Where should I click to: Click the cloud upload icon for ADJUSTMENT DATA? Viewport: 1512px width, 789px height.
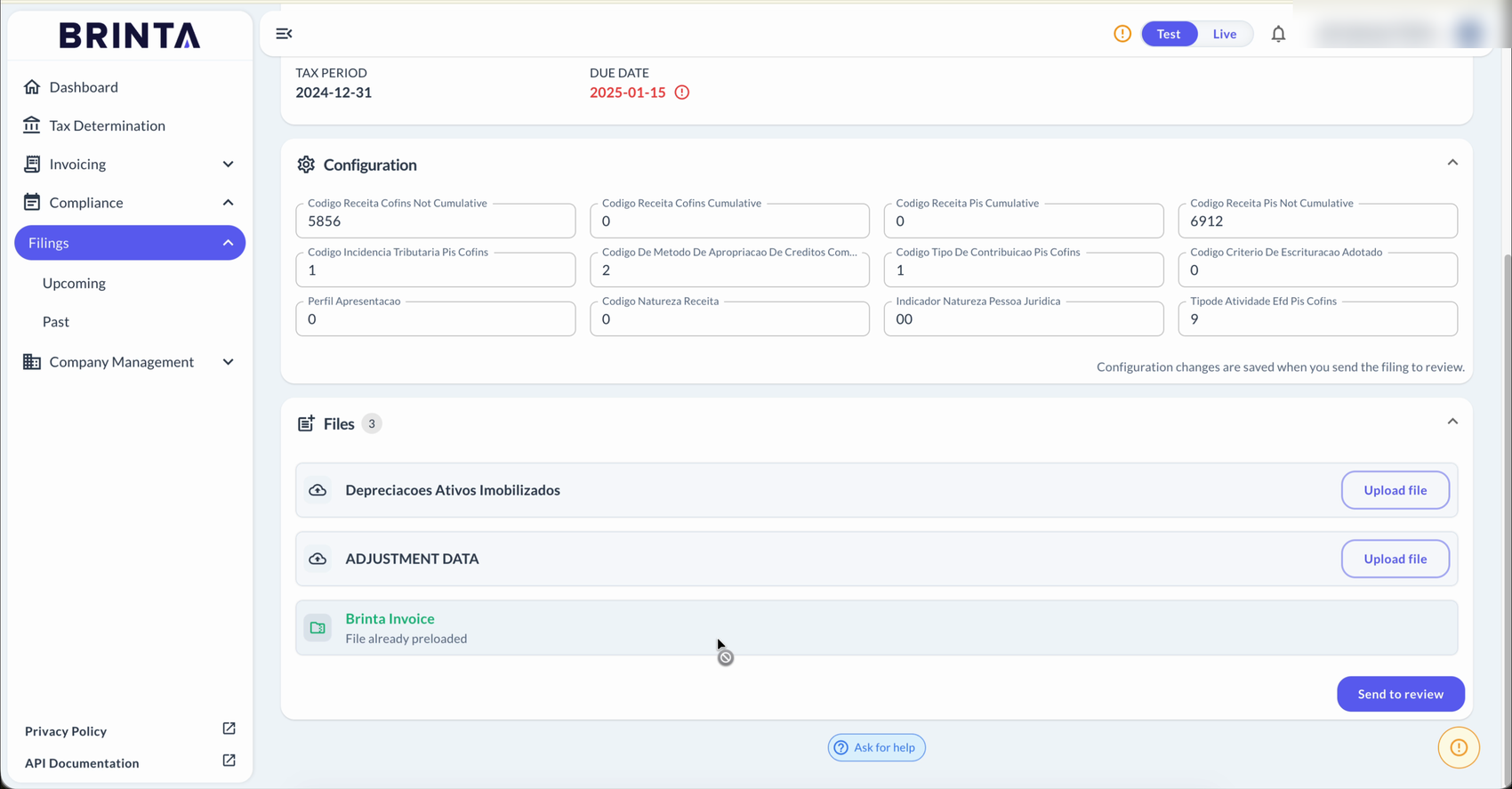[x=318, y=559]
